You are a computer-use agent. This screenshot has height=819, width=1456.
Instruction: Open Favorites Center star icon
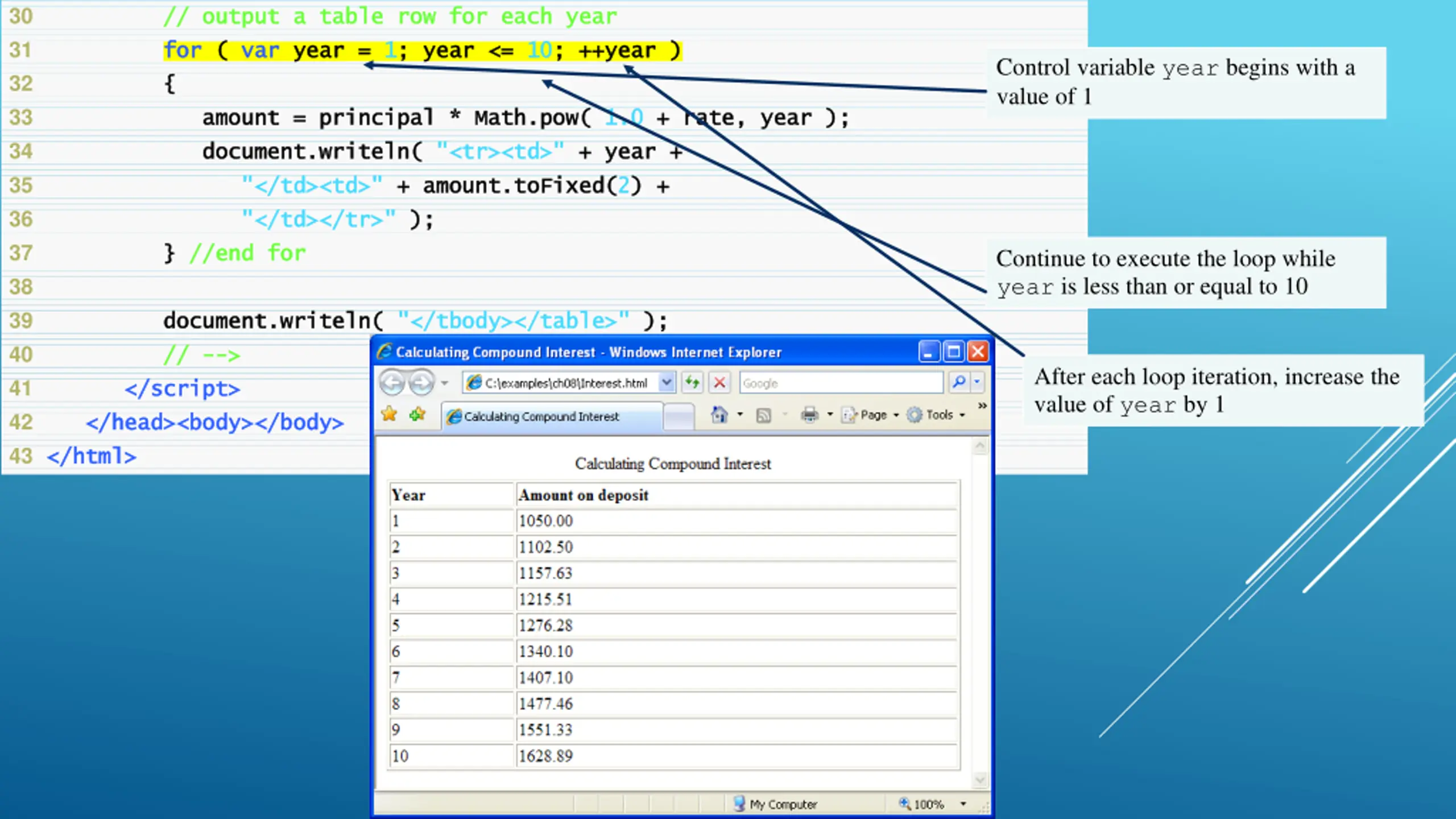click(390, 415)
